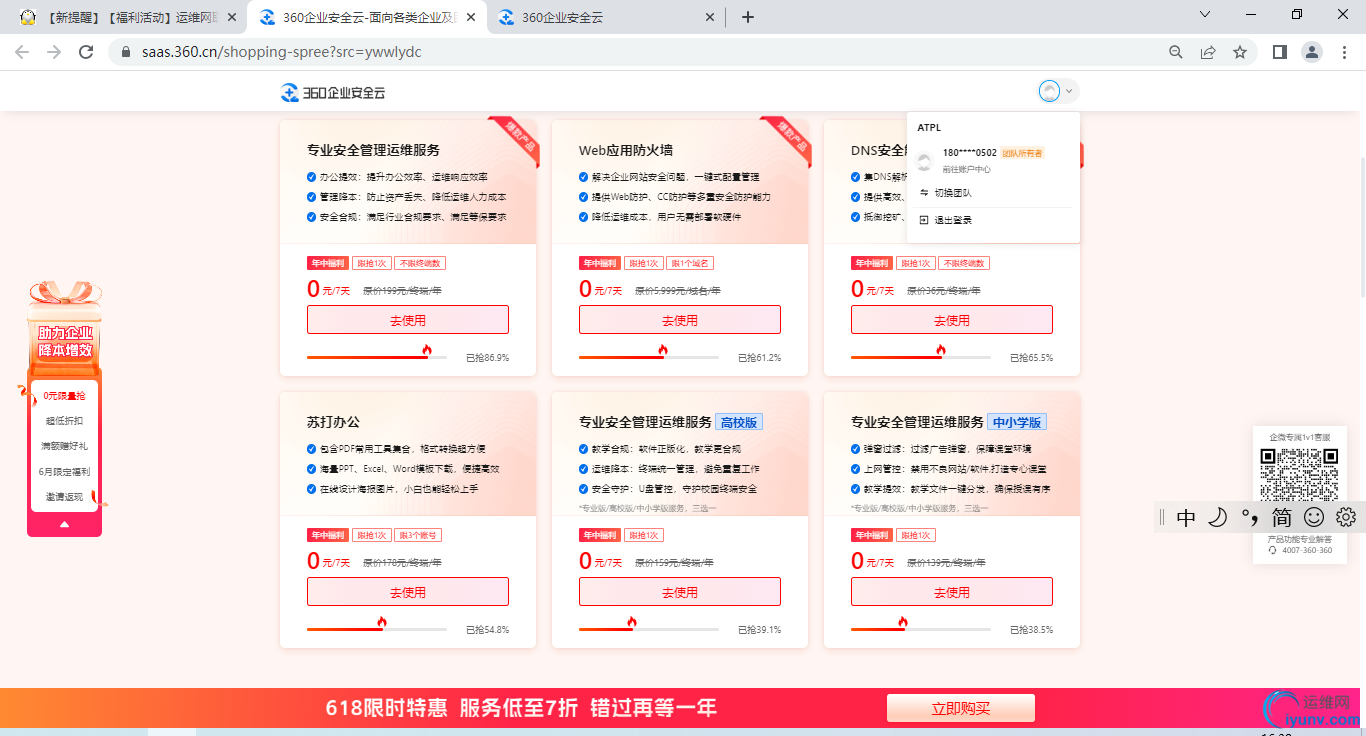Image resolution: width=1366 pixels, height=736 pixels.
Task: Click the user avatar in the page header
Action: click(1049, 92)
